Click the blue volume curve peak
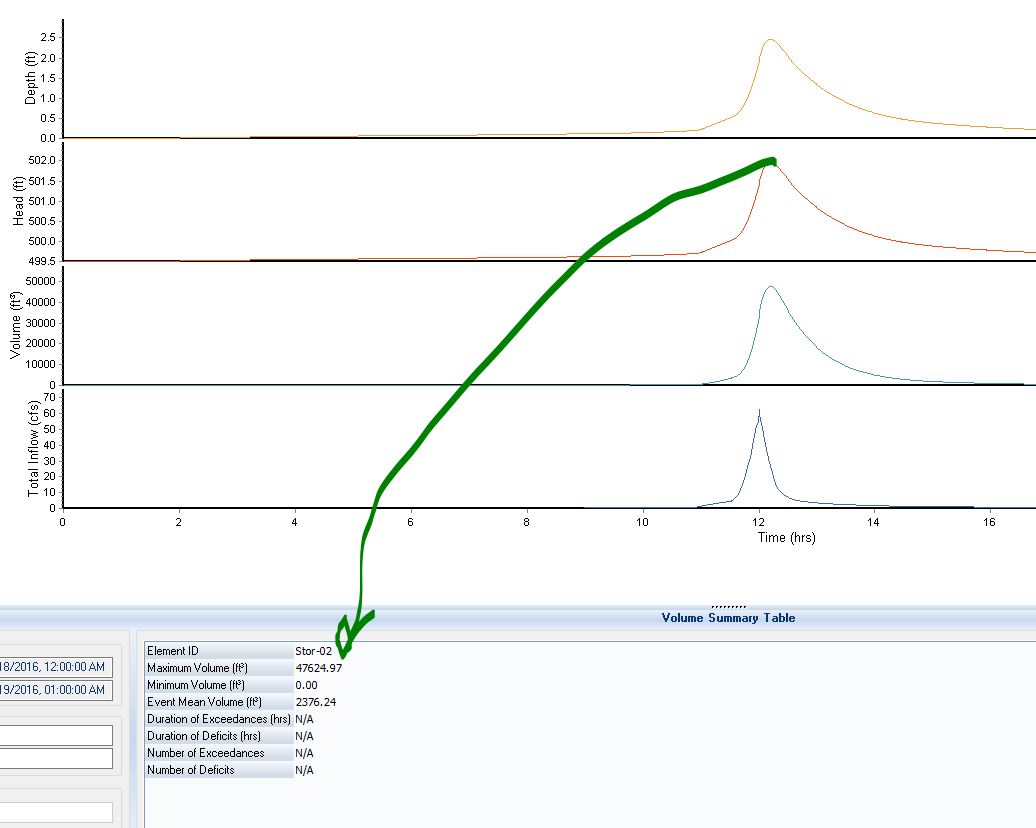The width and height of the screenshot is (1036, 828). coord(770,287)
